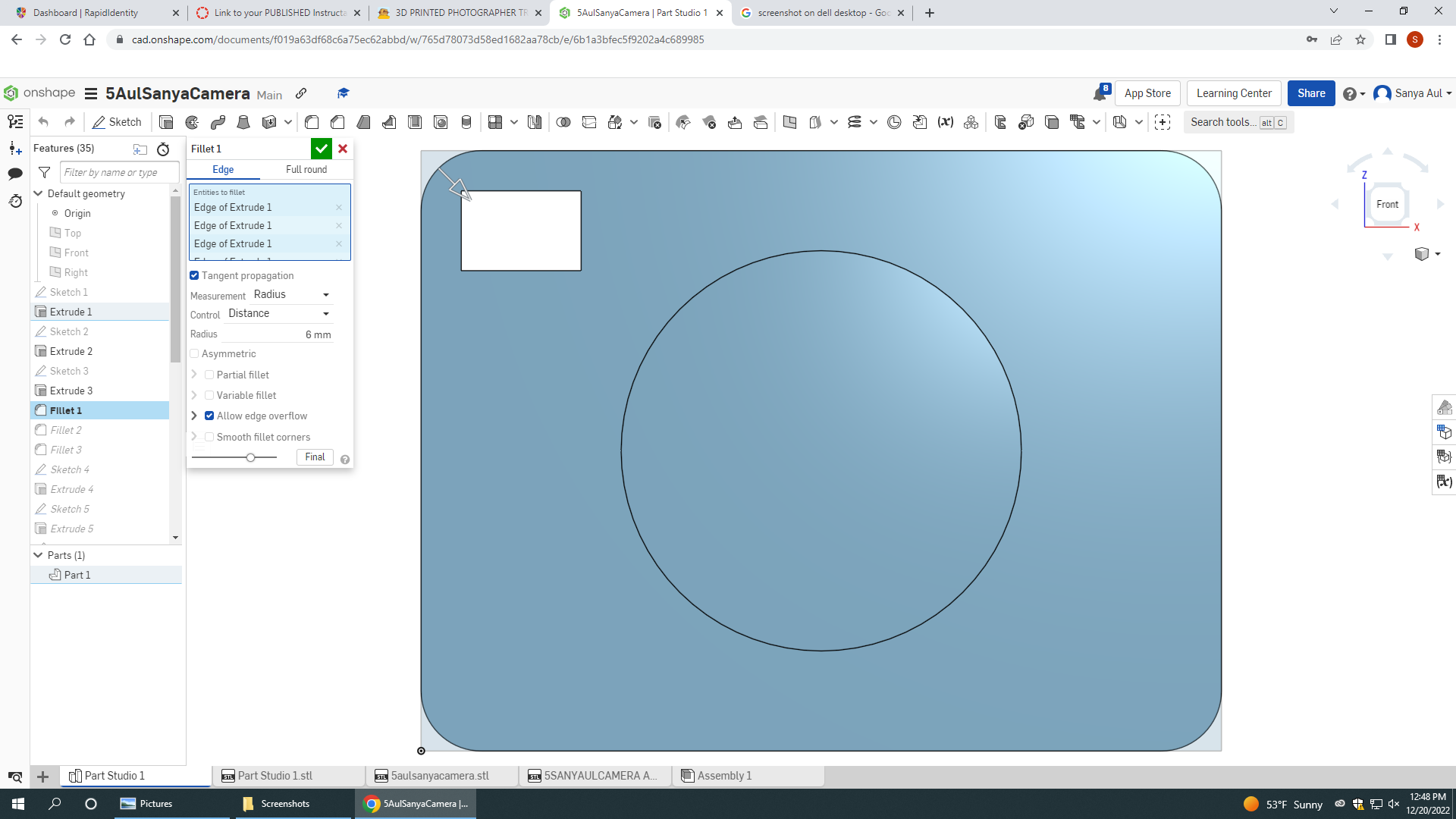Select the Helix tool
The height and width of the screenshot is (819, 1456).
[x=855, y=122]
